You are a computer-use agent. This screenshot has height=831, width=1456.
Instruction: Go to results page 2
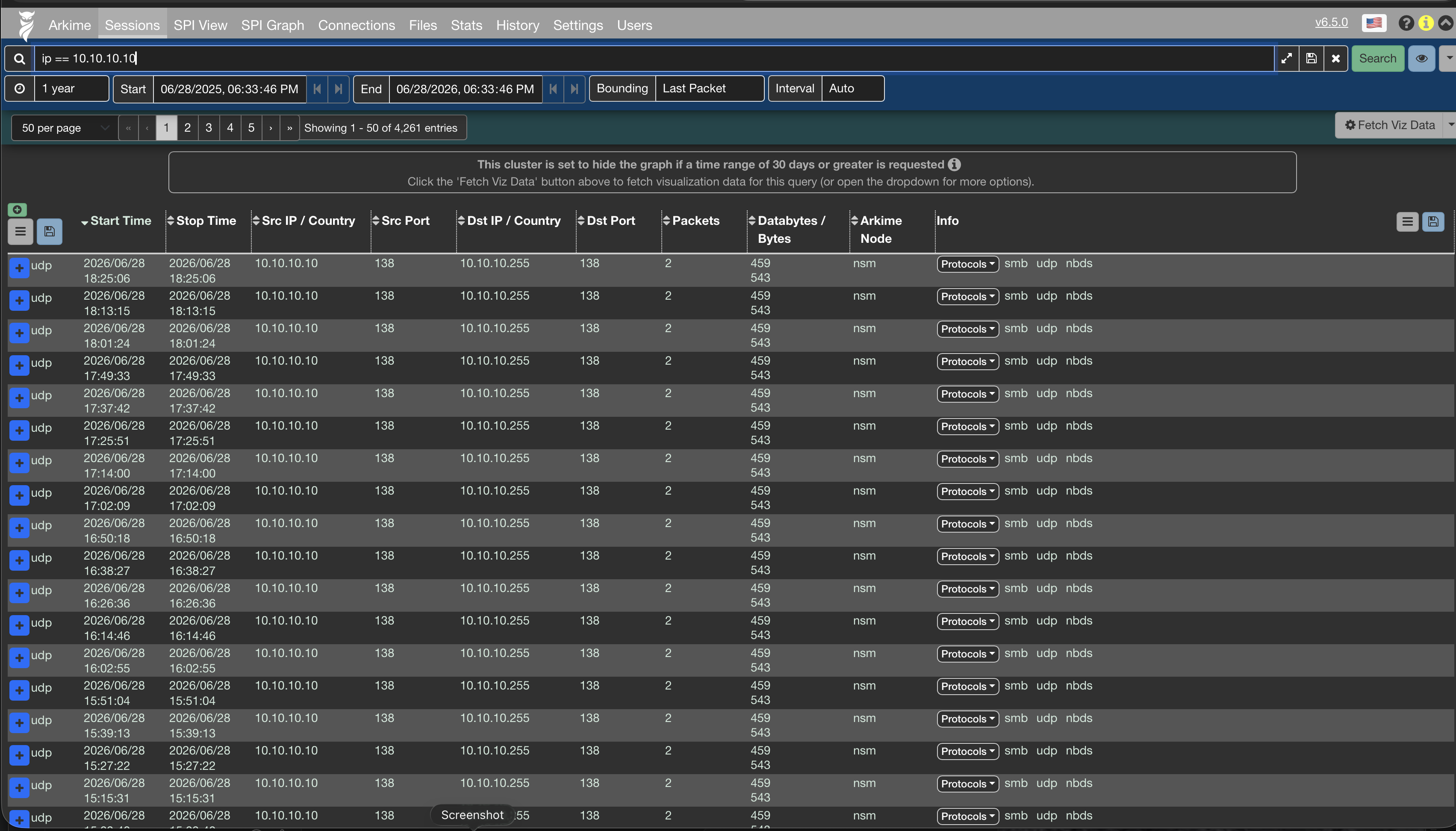(187, 128)
